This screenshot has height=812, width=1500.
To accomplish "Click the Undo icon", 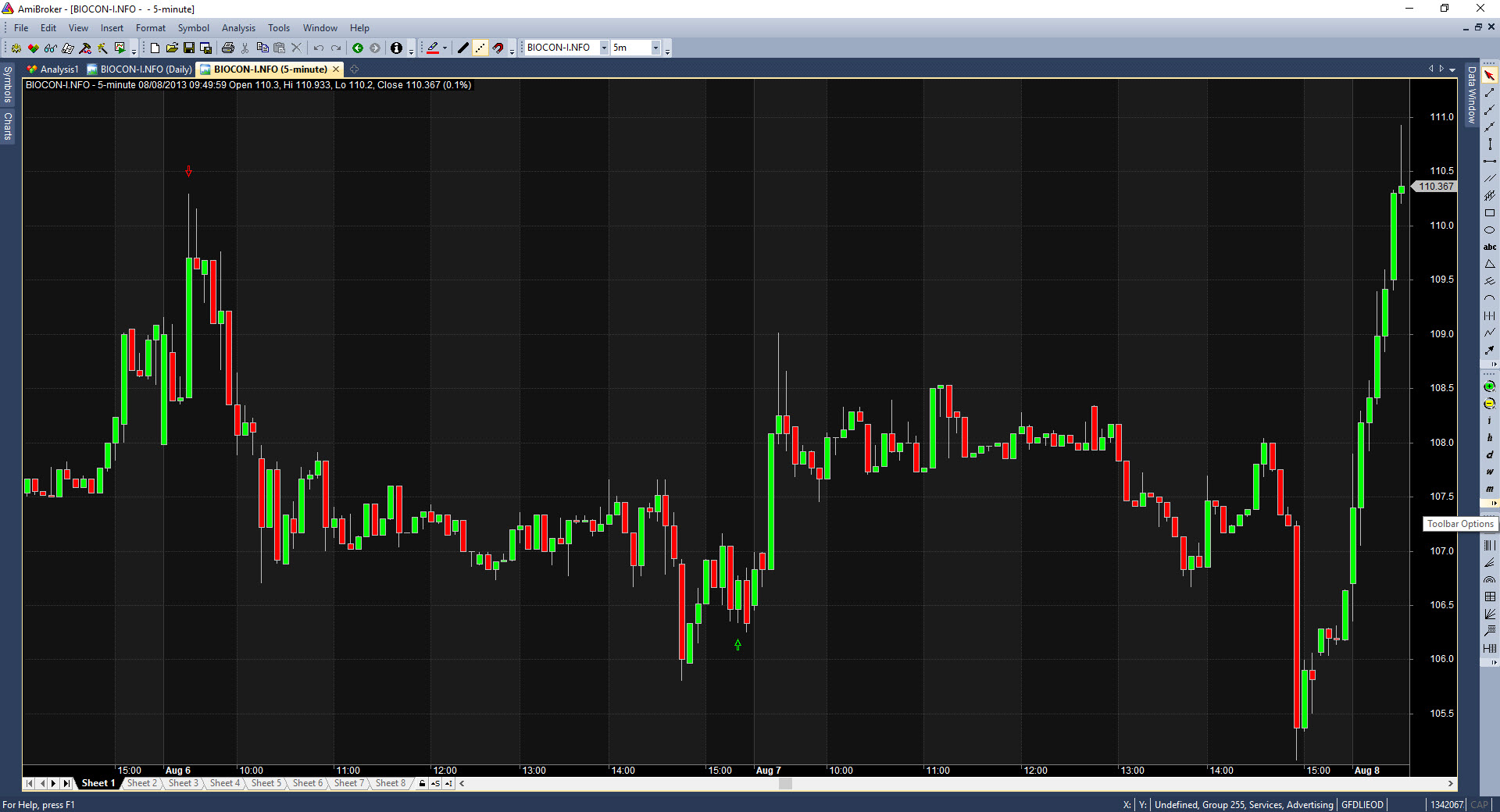I will 319,48.
